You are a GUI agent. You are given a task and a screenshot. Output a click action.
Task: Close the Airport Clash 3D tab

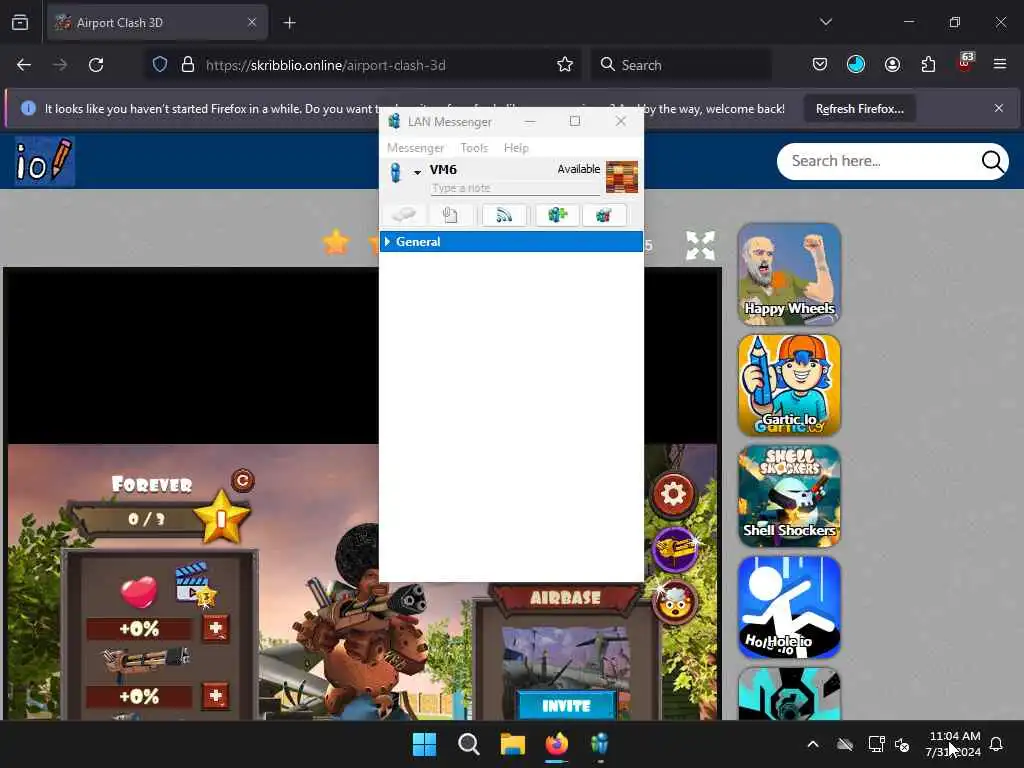[x=252, y=23]
